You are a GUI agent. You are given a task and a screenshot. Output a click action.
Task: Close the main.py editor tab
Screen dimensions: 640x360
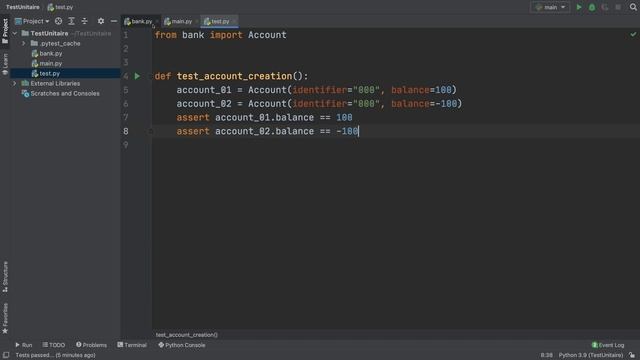click(x=197, y=21)
